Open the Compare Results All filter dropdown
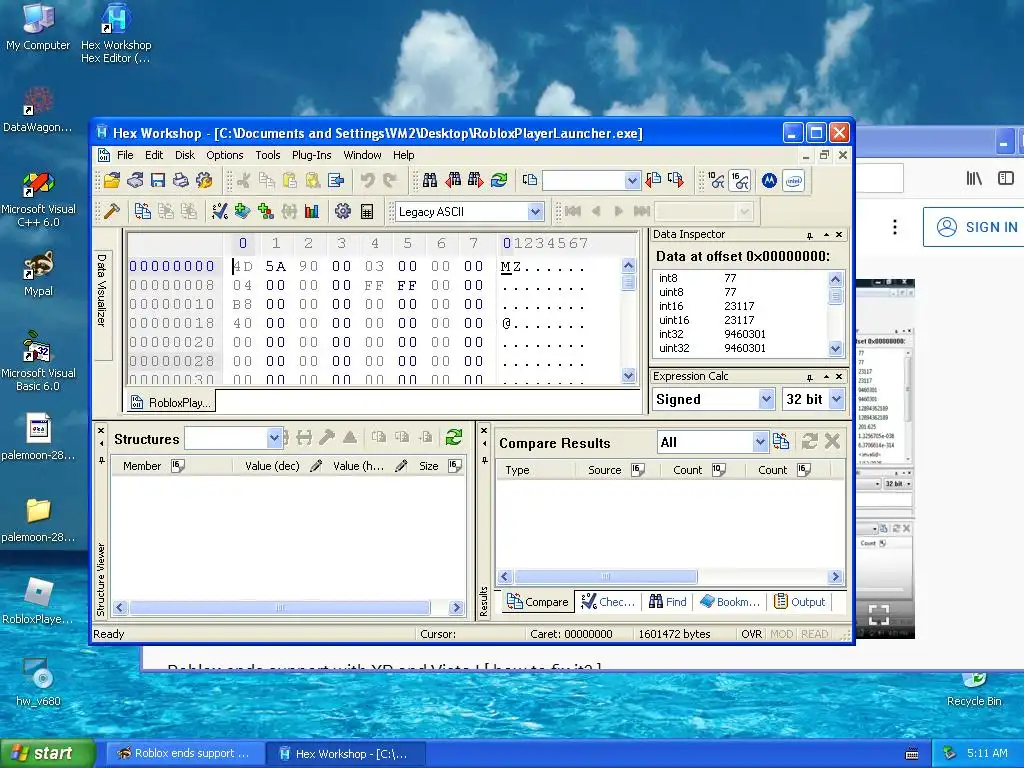The height and width of the screenshot is (768, 1024). [760, 442]
